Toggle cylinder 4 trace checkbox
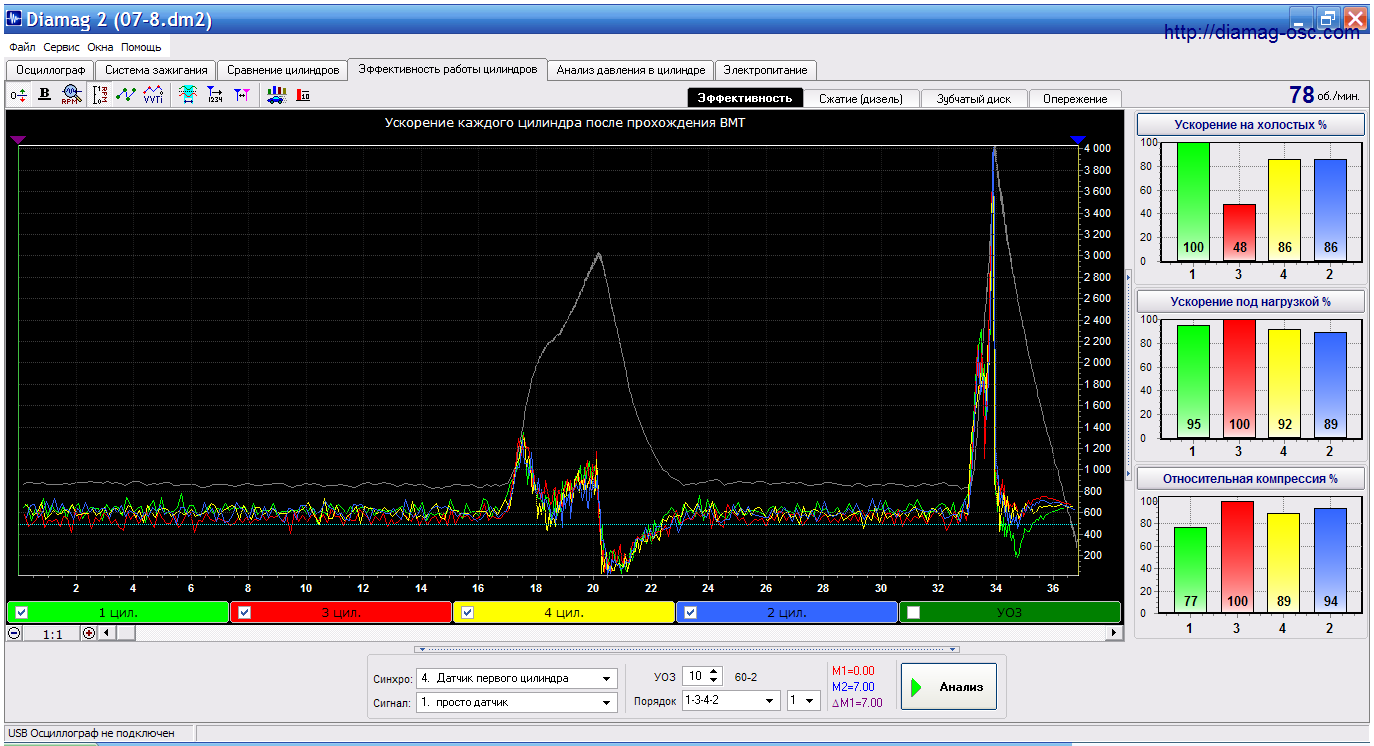The image size is (1374, 746). point(467,612)
